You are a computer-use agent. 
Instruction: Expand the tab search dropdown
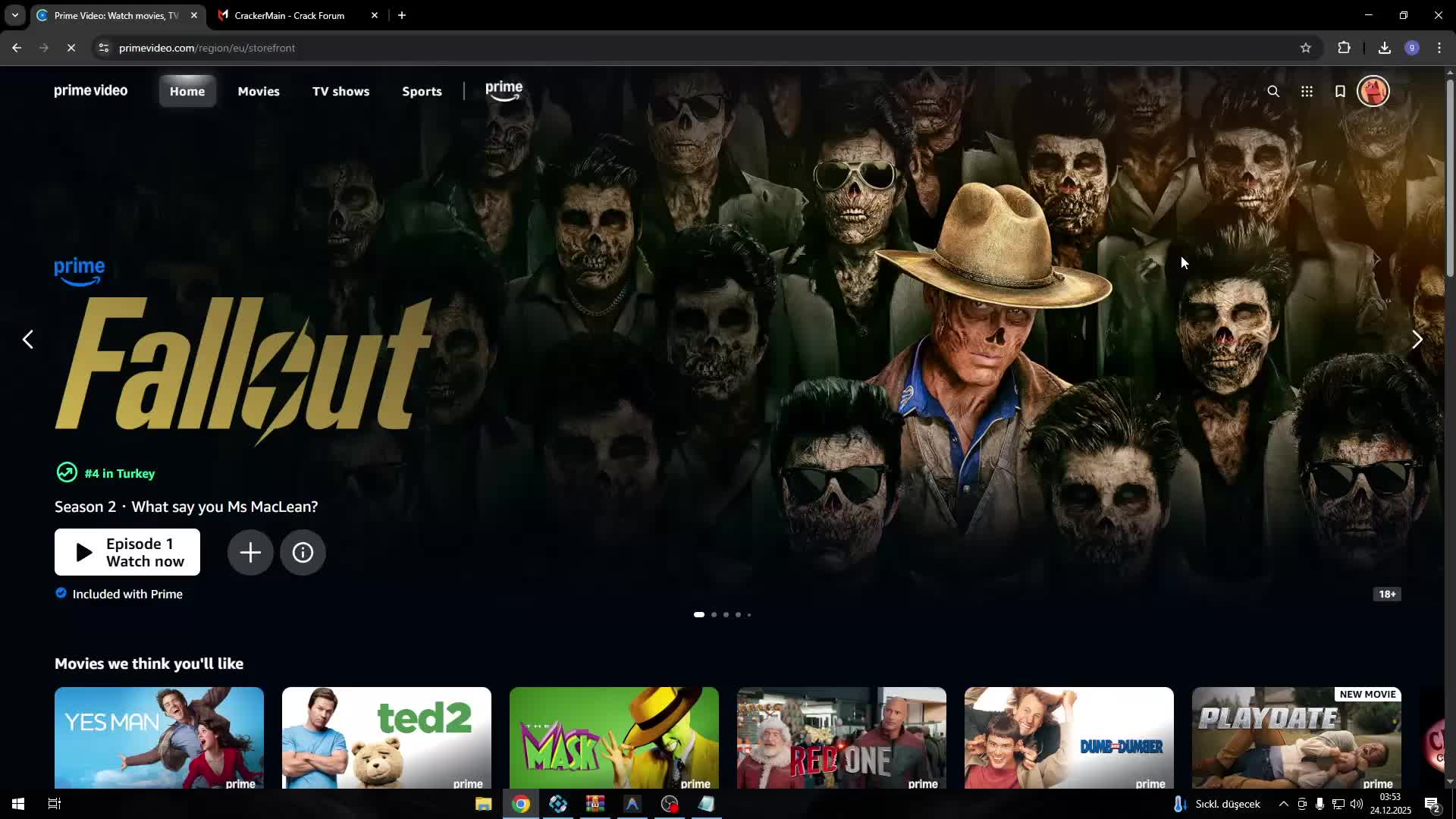pos(15,15)
